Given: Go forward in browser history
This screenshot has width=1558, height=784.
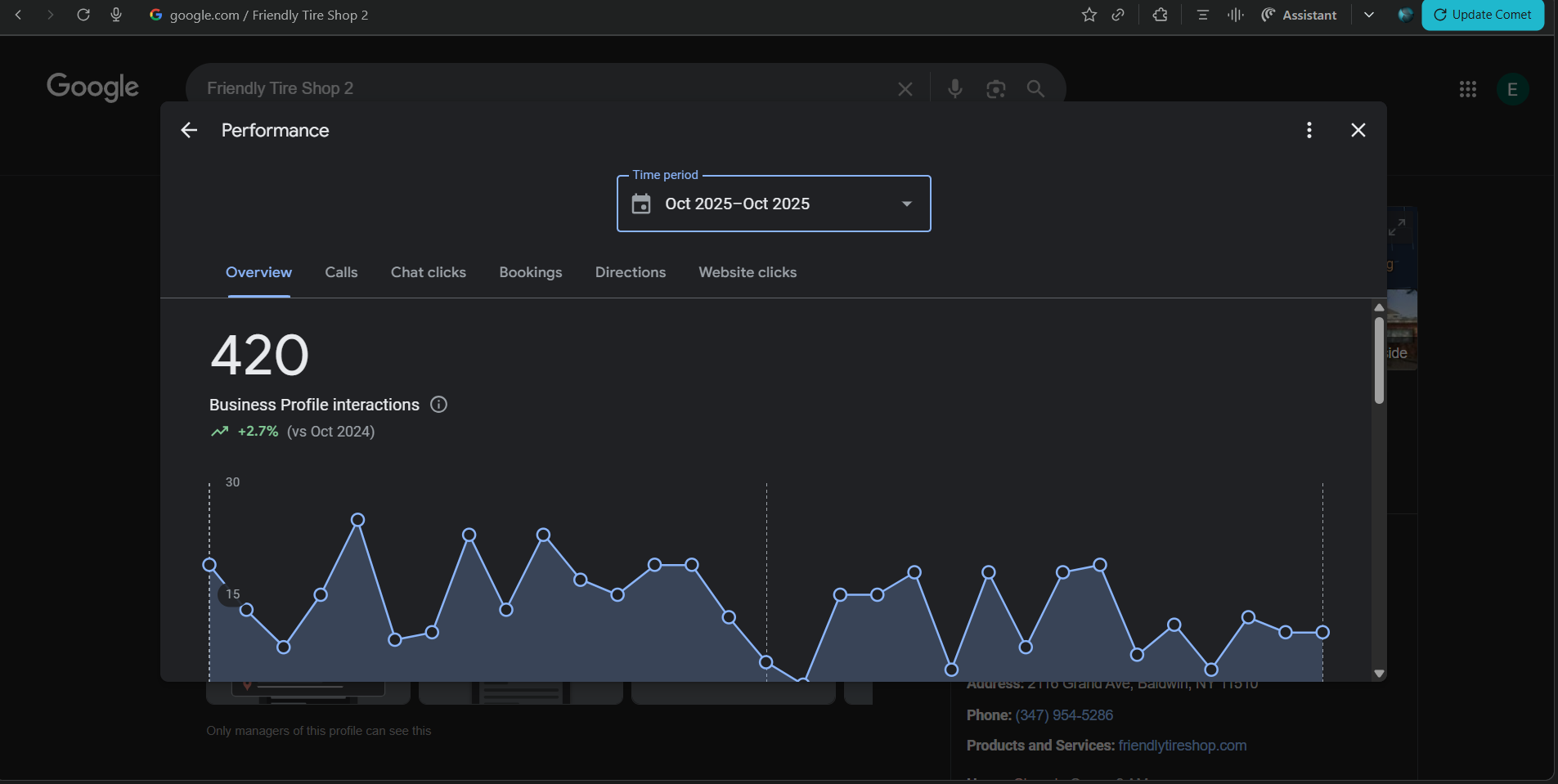Looking at the screenshot, I should click(51, 15).
